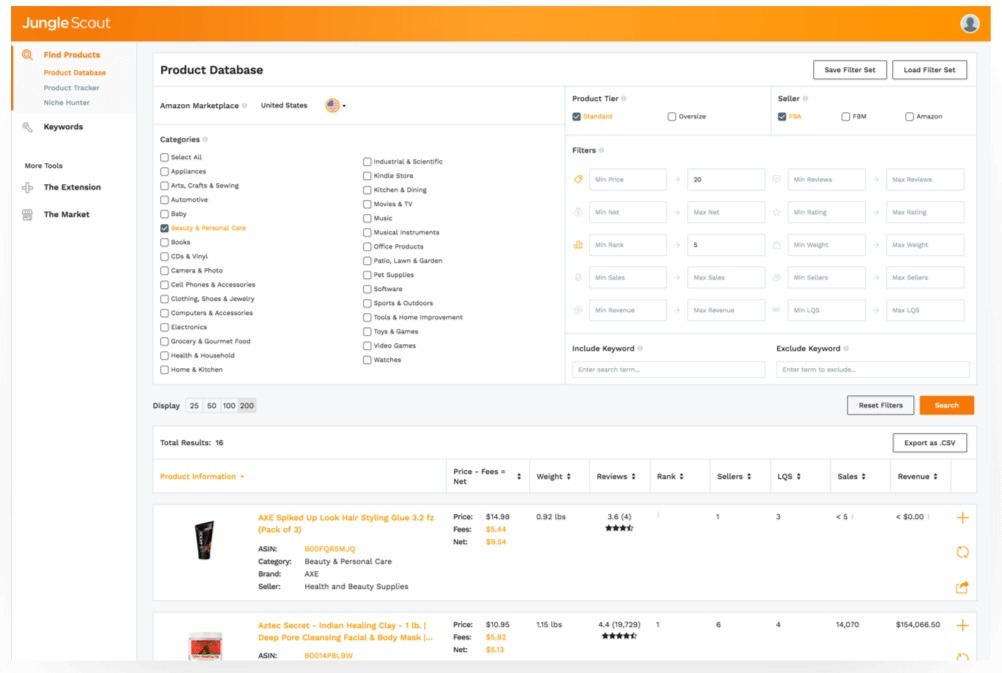Click the orange Search button
The width and height of the screenshot is (1002, 673).
click(946, 405)
